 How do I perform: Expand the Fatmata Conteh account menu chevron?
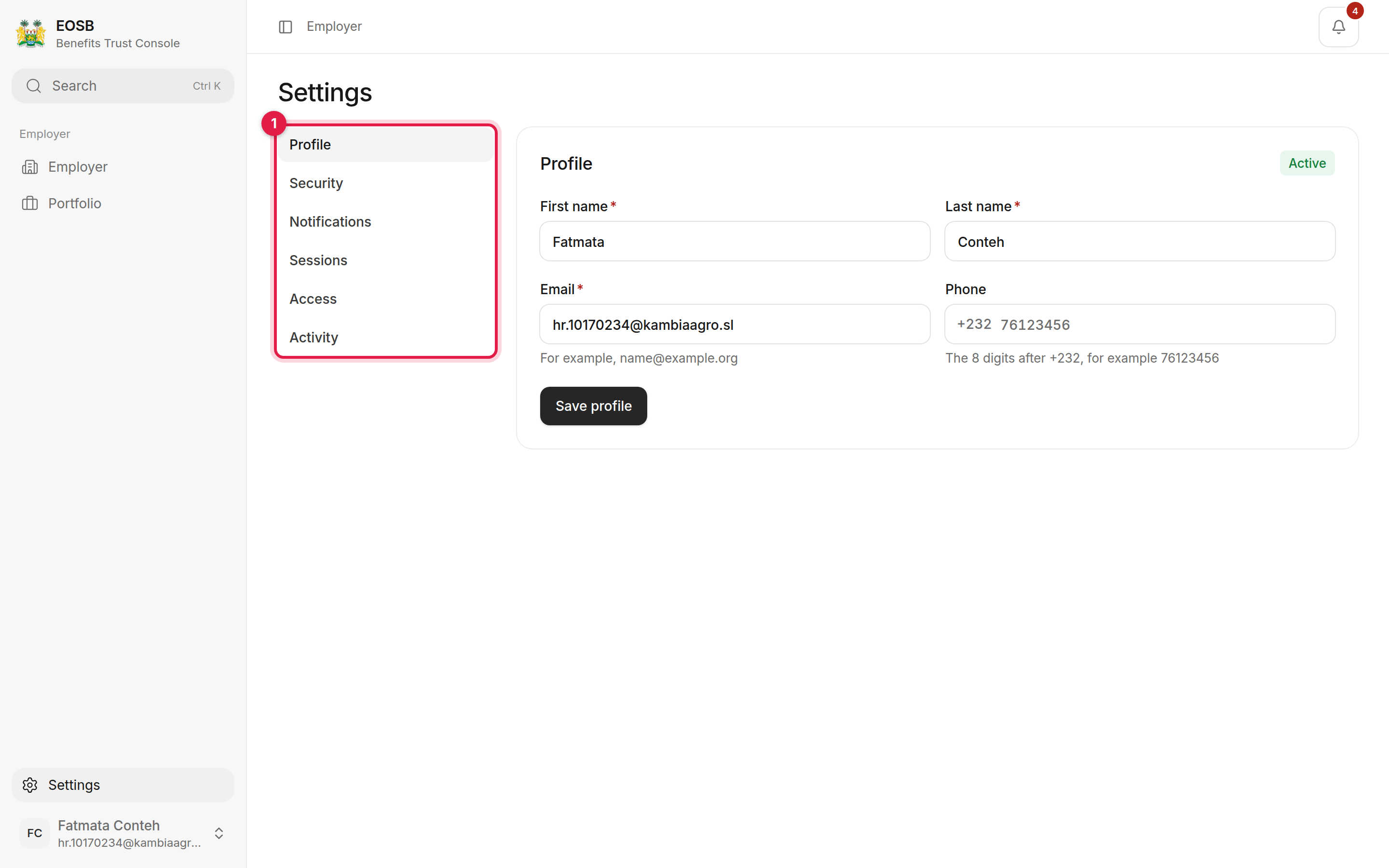(x=218, y=833)
